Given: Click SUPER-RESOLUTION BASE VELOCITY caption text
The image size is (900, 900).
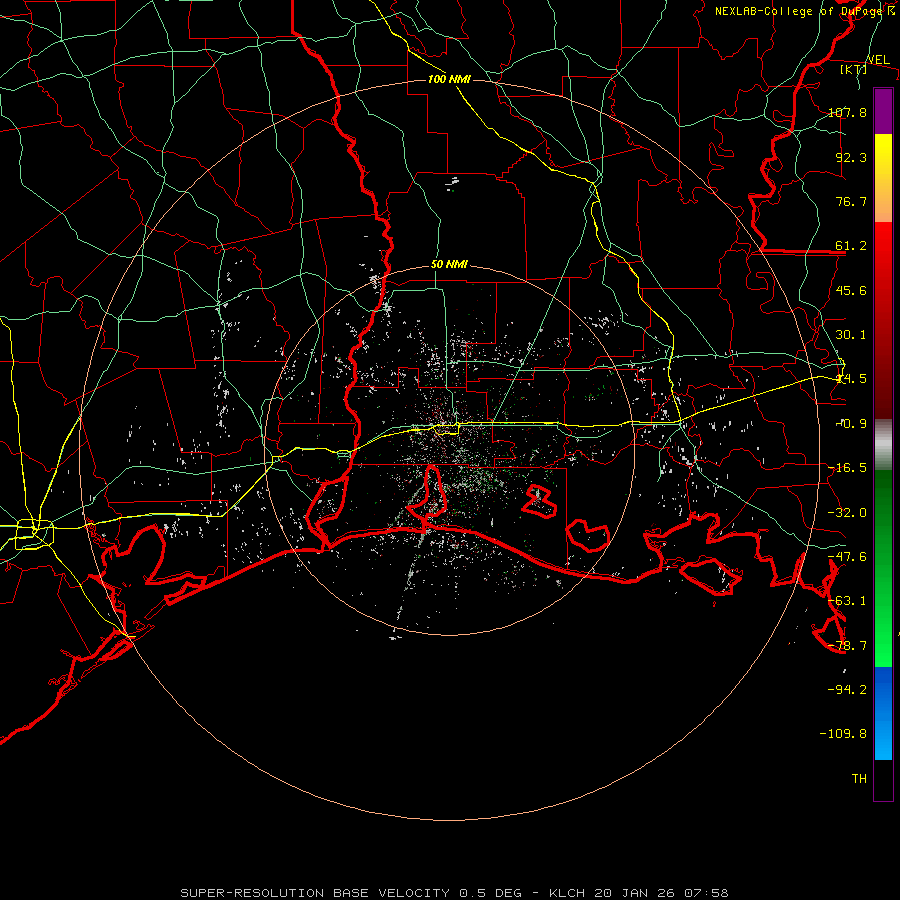Looking at the screenshot, I should pos(315,893).
